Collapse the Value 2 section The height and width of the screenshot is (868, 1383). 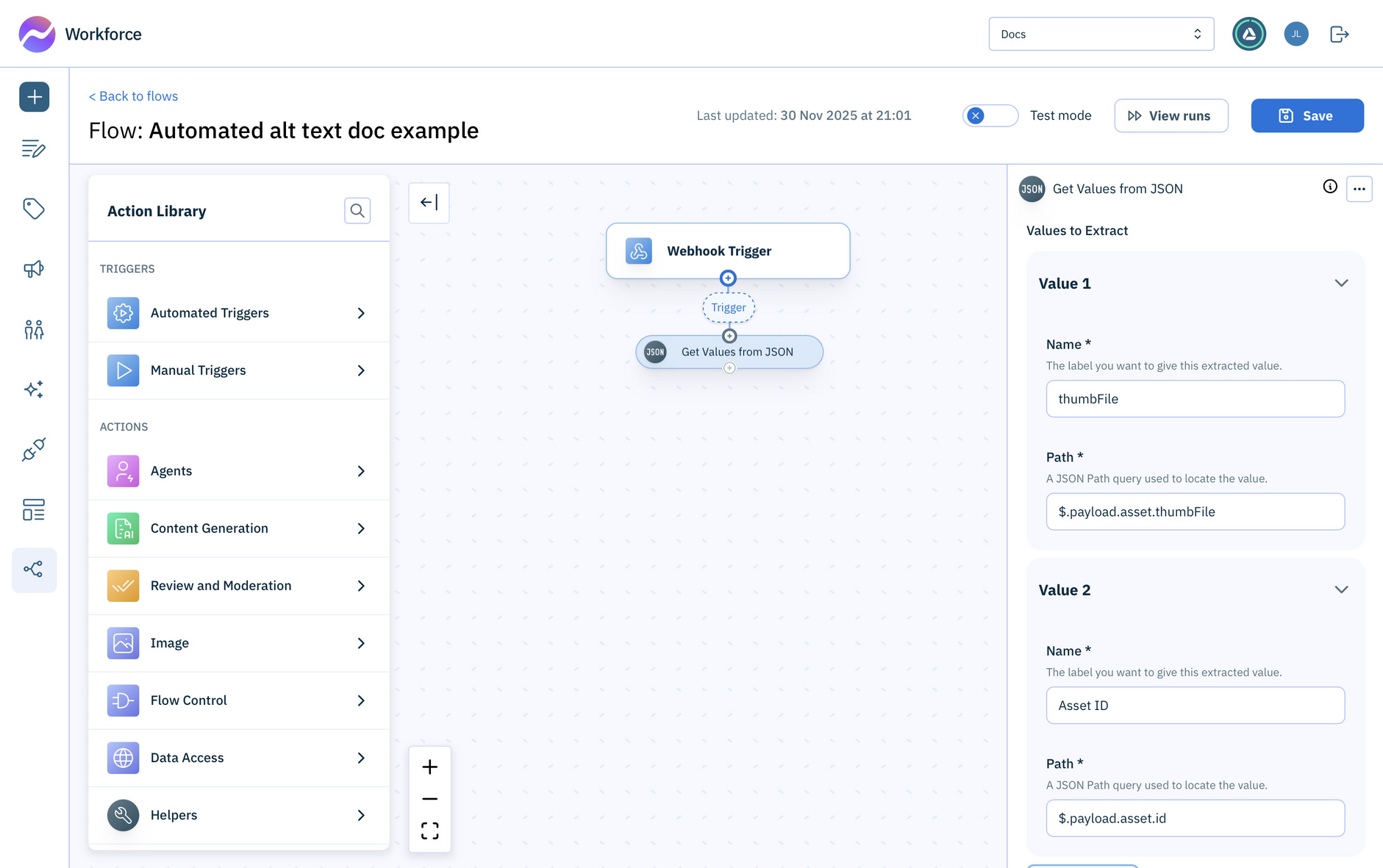click(1342, 589)
